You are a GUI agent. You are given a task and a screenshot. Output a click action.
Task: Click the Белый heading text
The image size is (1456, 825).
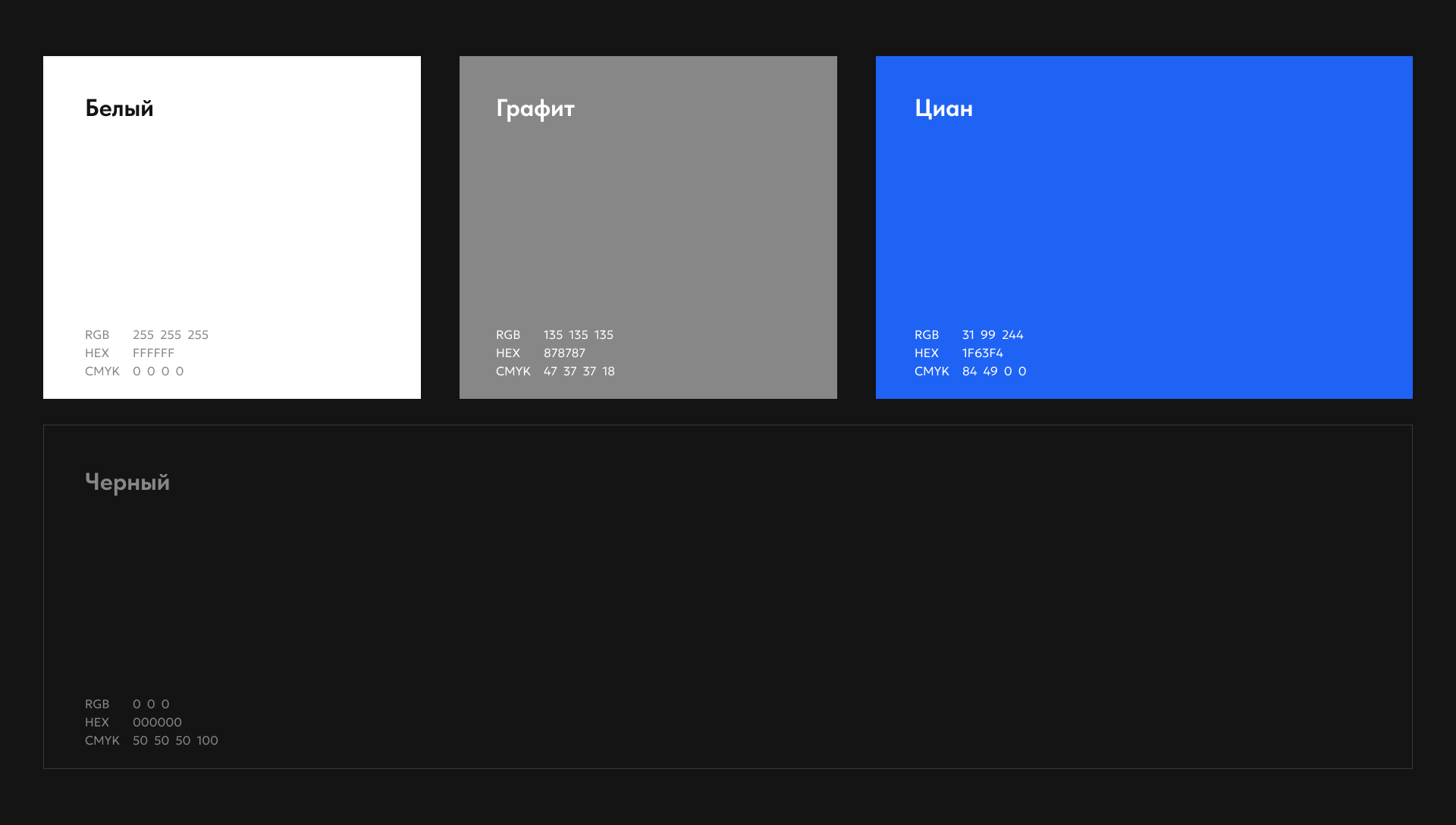click(x=119, y=108)
